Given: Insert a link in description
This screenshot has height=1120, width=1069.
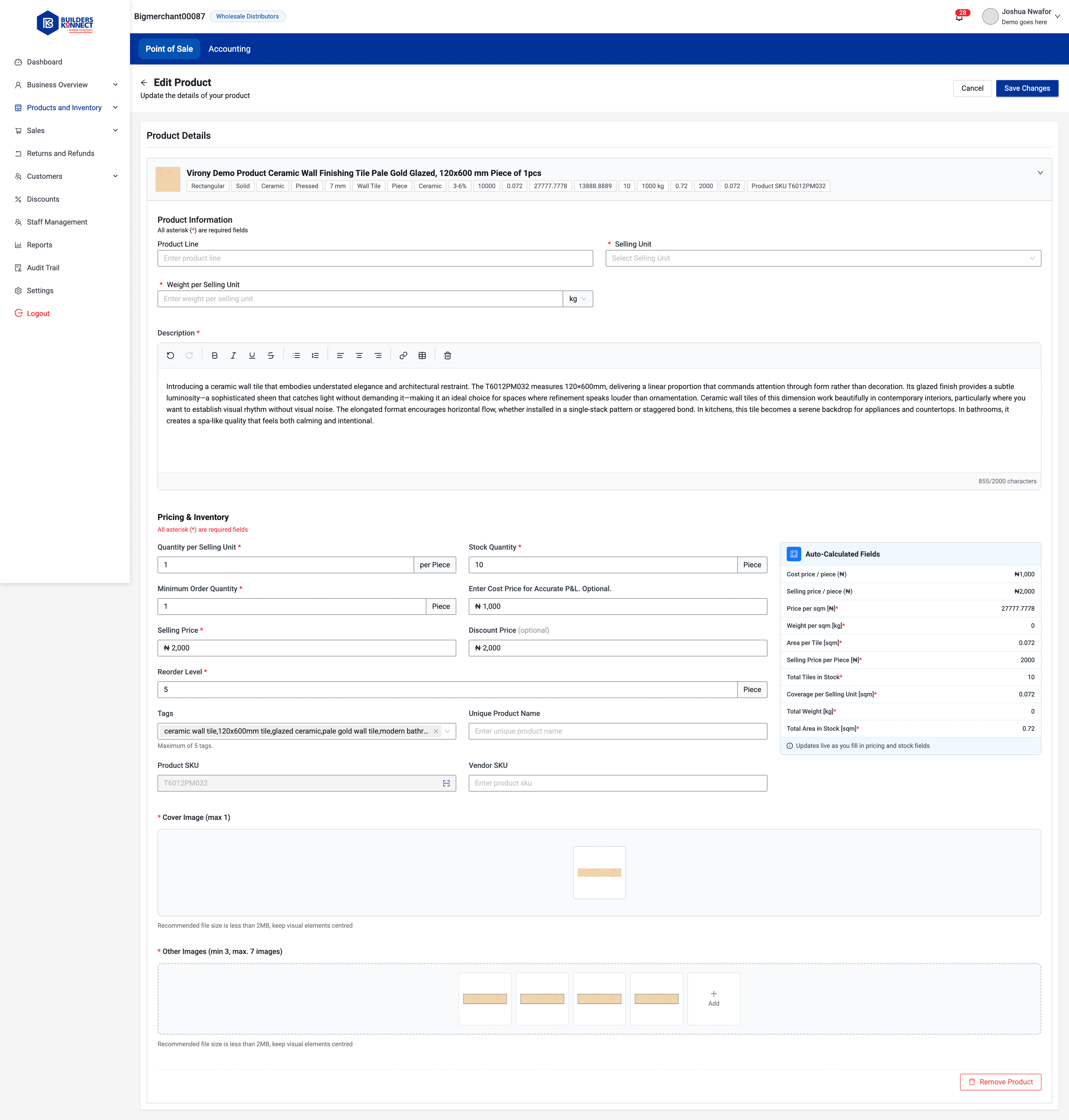Looking at the screenshot, I should pyautogui.click(x=403, y=356).
